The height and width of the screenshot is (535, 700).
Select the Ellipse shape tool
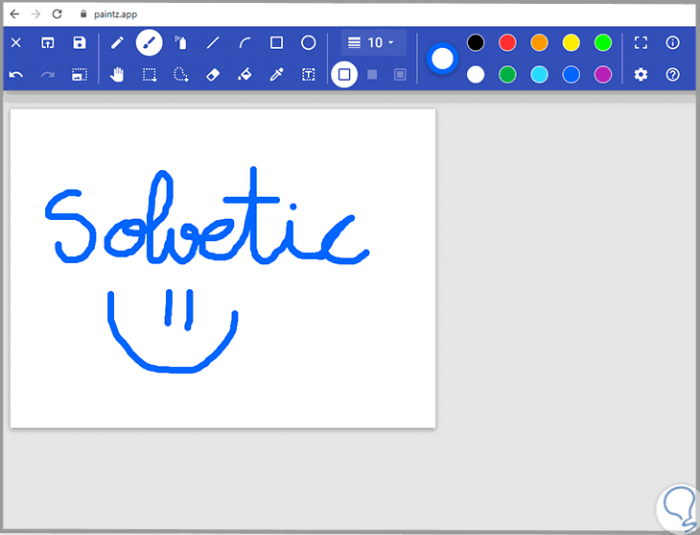[x=308, y=43]
